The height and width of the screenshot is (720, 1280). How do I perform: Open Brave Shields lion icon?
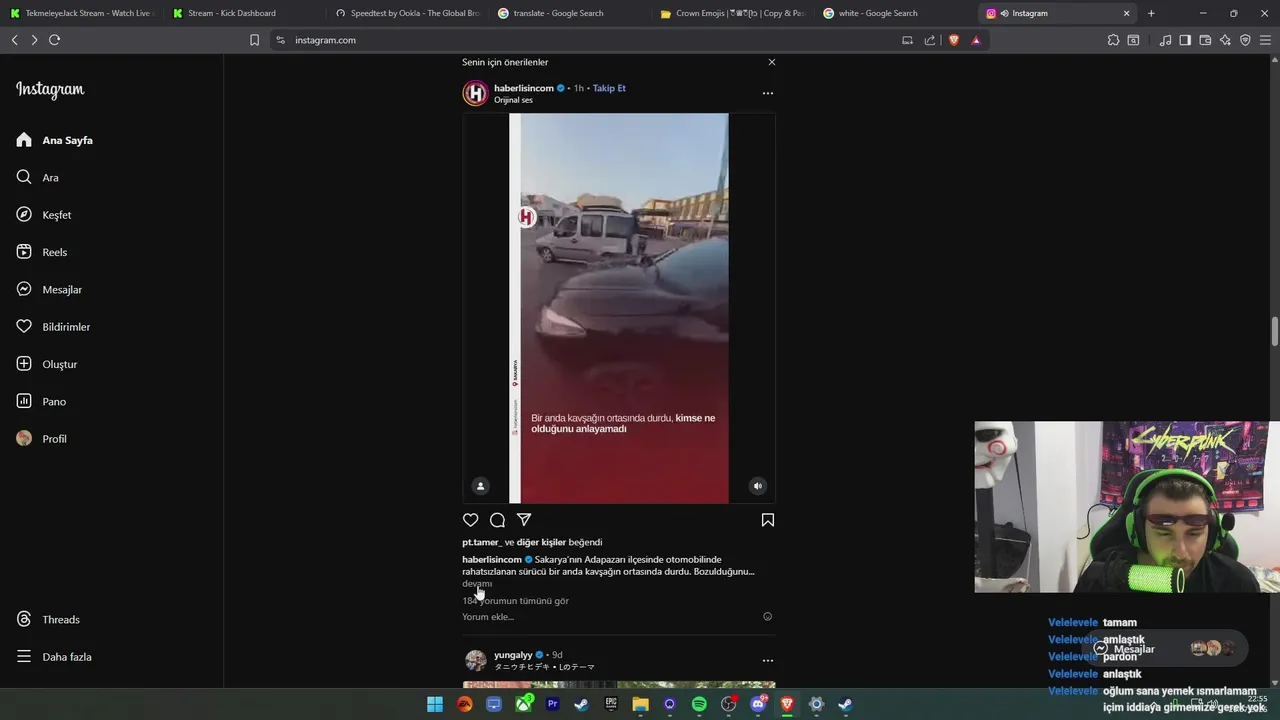click(954, 40)
